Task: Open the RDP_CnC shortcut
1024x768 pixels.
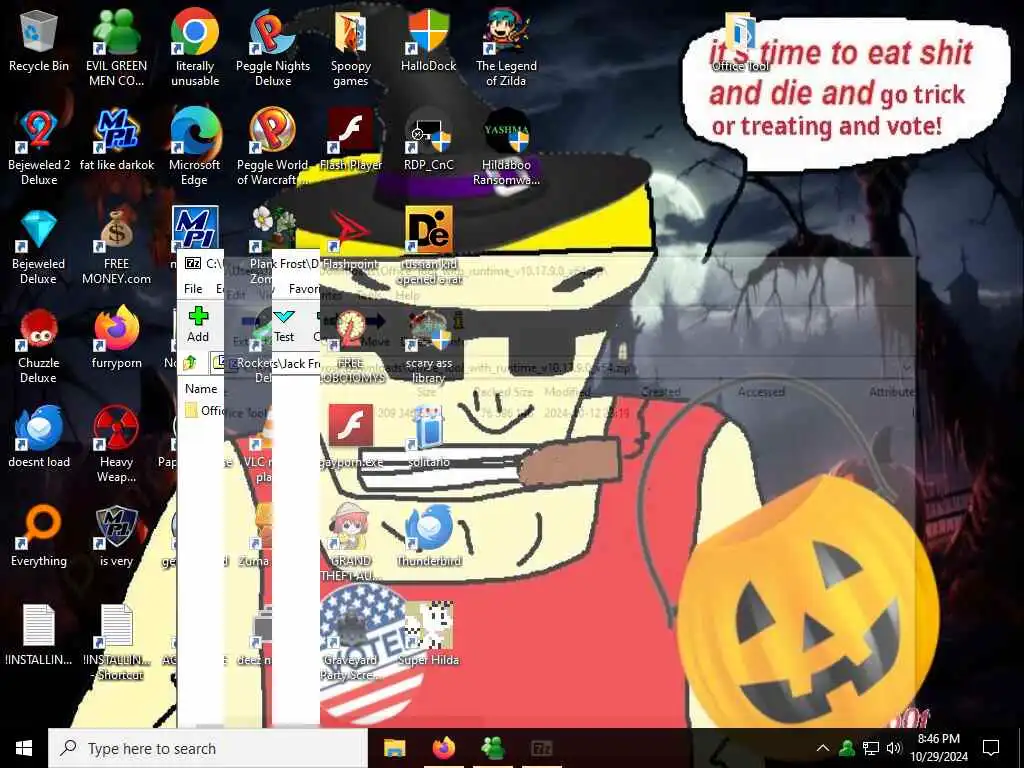Action: [428, 140]
